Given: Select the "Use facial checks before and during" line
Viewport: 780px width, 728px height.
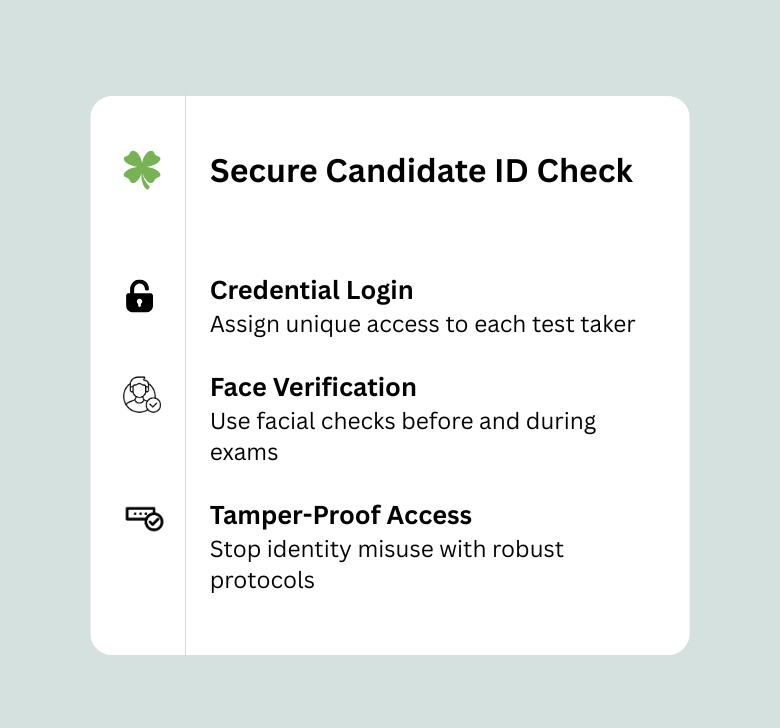Looking at the screenshot, I should pos(403,421).
